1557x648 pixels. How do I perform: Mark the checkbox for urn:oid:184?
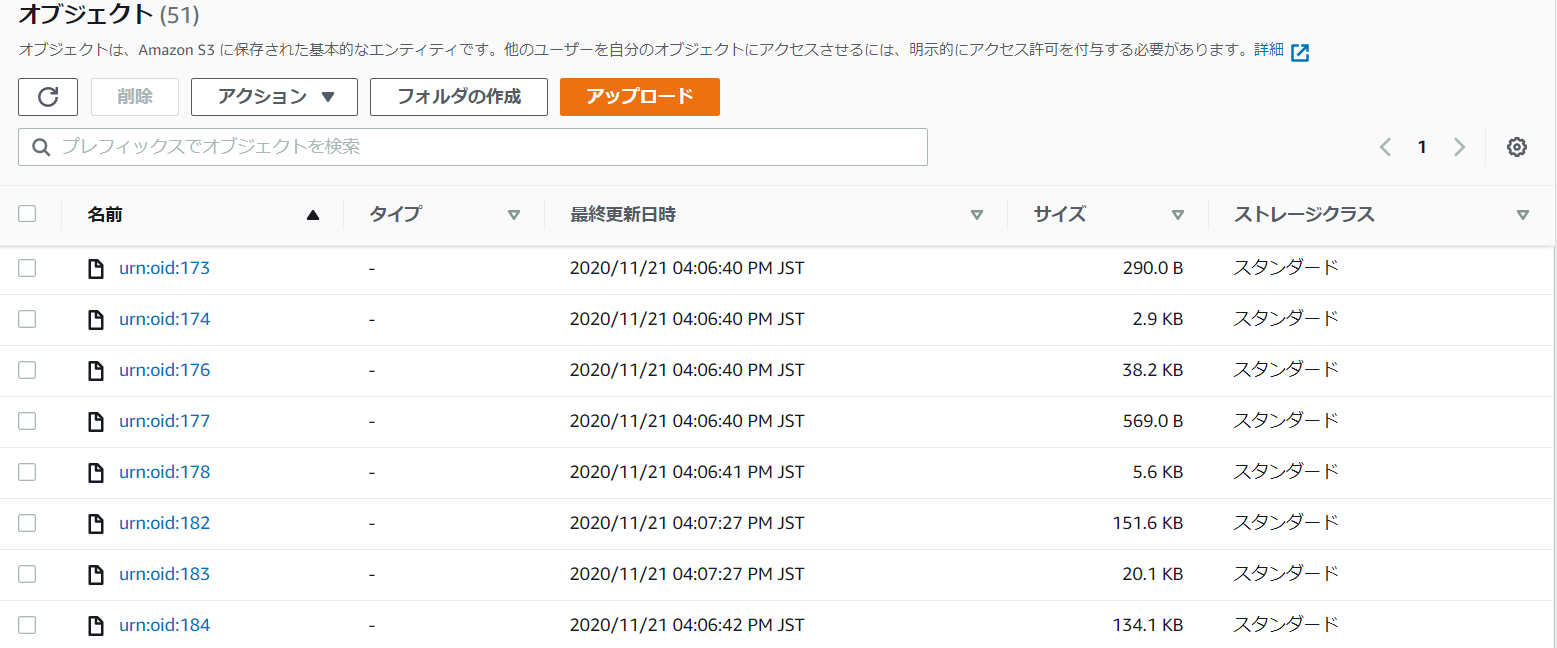(x=27, y=625)
